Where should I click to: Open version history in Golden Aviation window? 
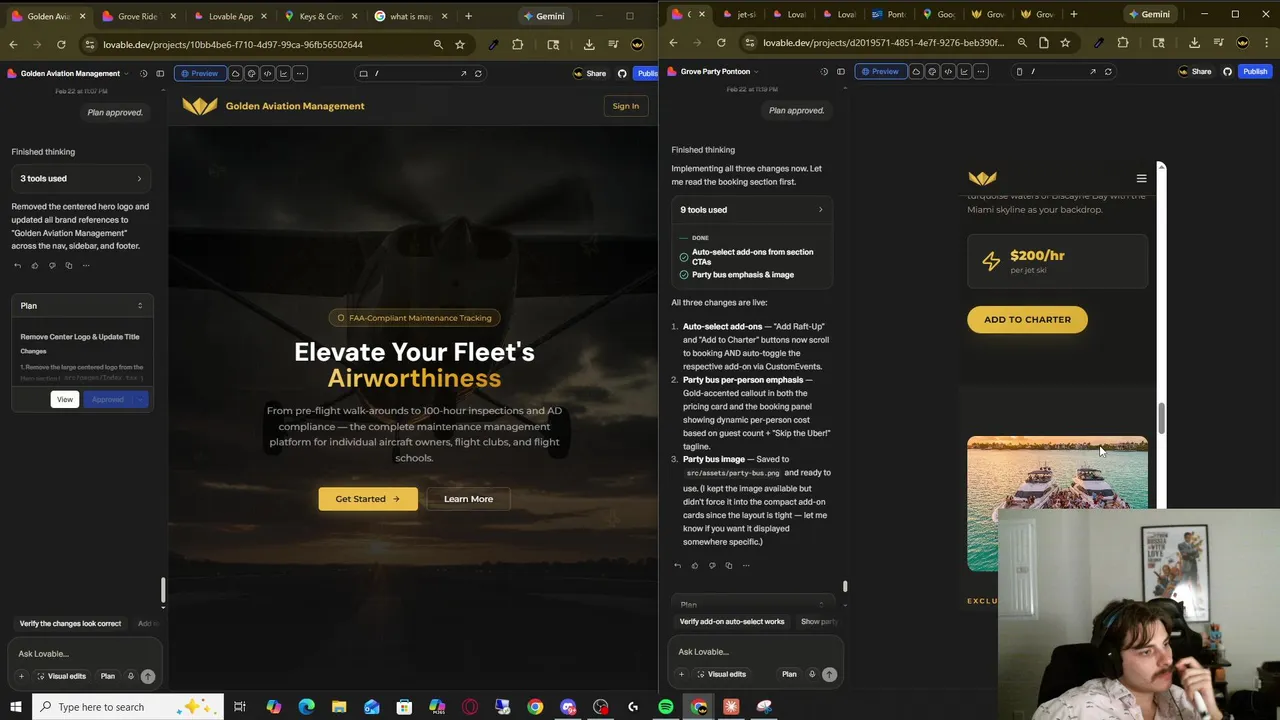143,73
